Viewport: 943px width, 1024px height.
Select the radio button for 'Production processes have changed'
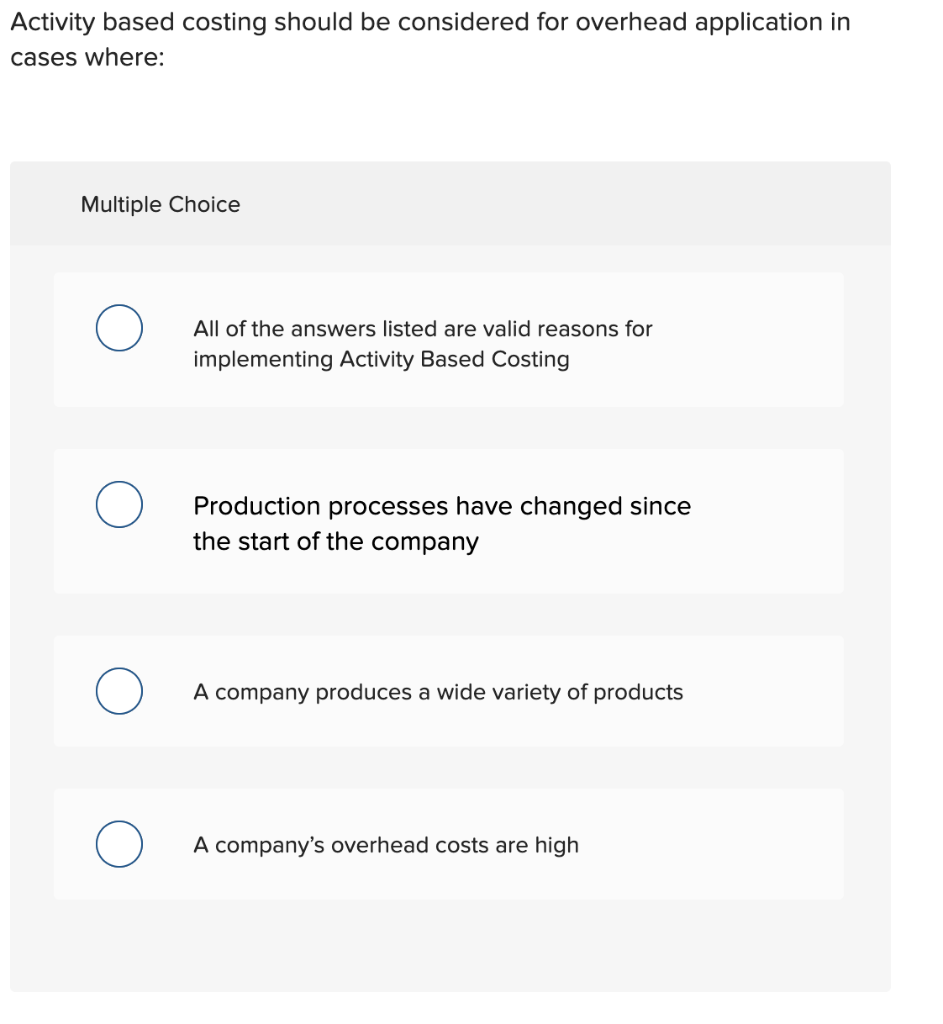point(118,504)
